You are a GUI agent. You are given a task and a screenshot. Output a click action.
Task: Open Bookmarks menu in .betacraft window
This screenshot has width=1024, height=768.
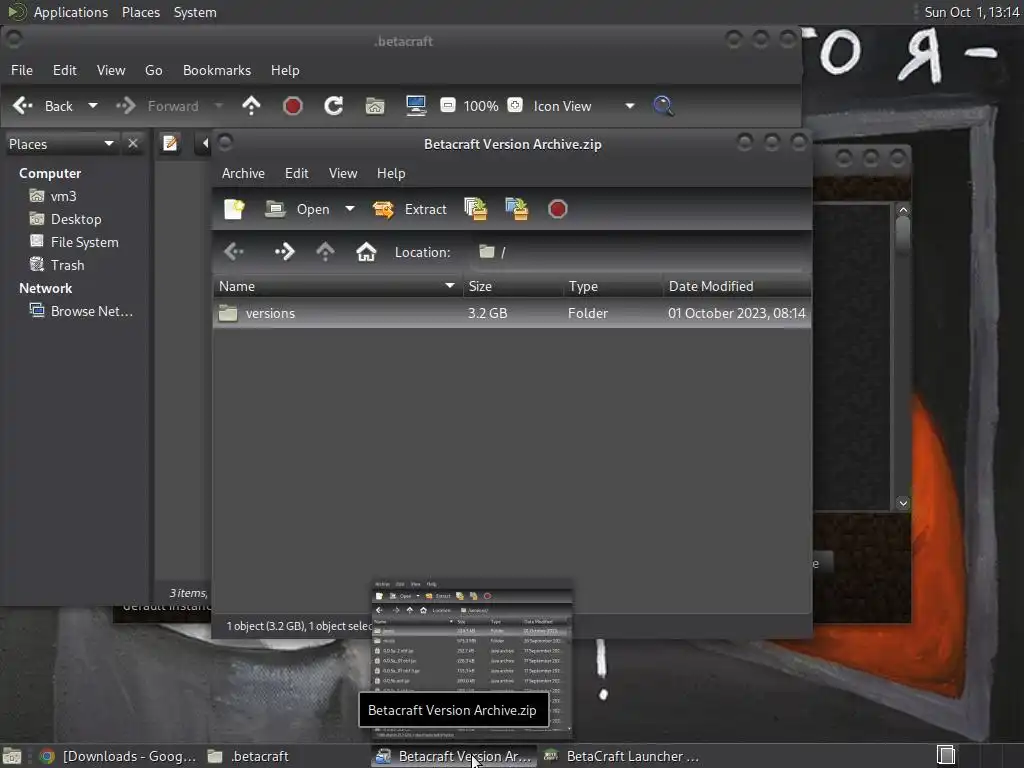217,70
